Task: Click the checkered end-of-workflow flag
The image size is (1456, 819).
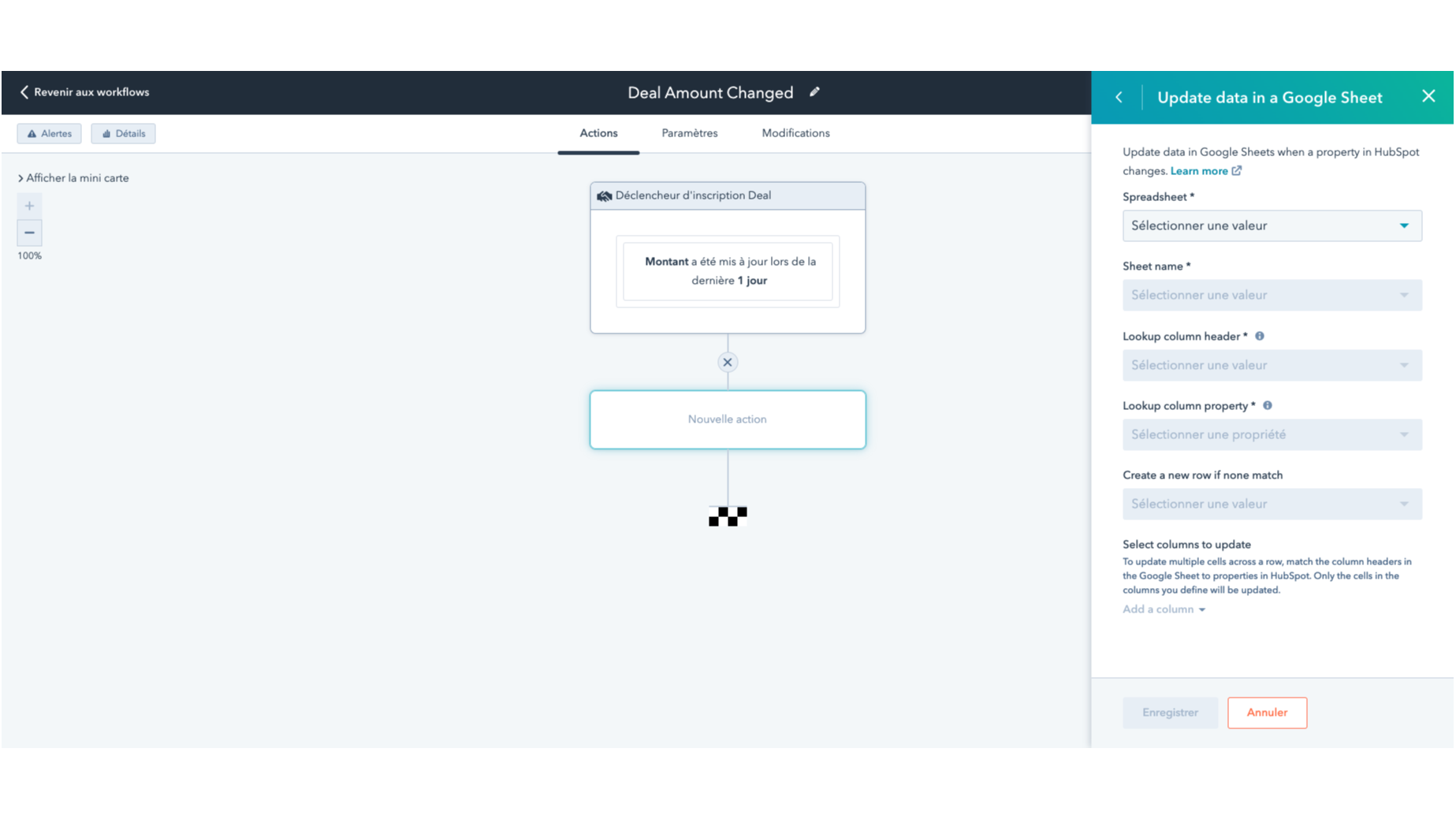Action: 727,516
